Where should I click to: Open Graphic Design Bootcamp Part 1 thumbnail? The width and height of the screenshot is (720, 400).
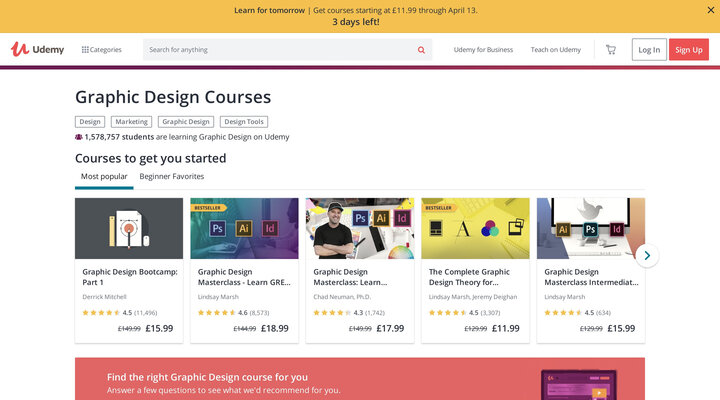point(129,228)
